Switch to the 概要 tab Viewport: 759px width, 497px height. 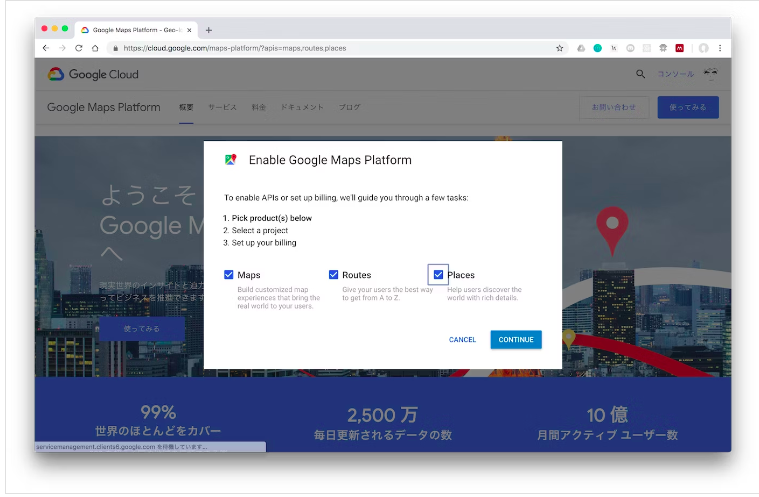tap(186, 107)
